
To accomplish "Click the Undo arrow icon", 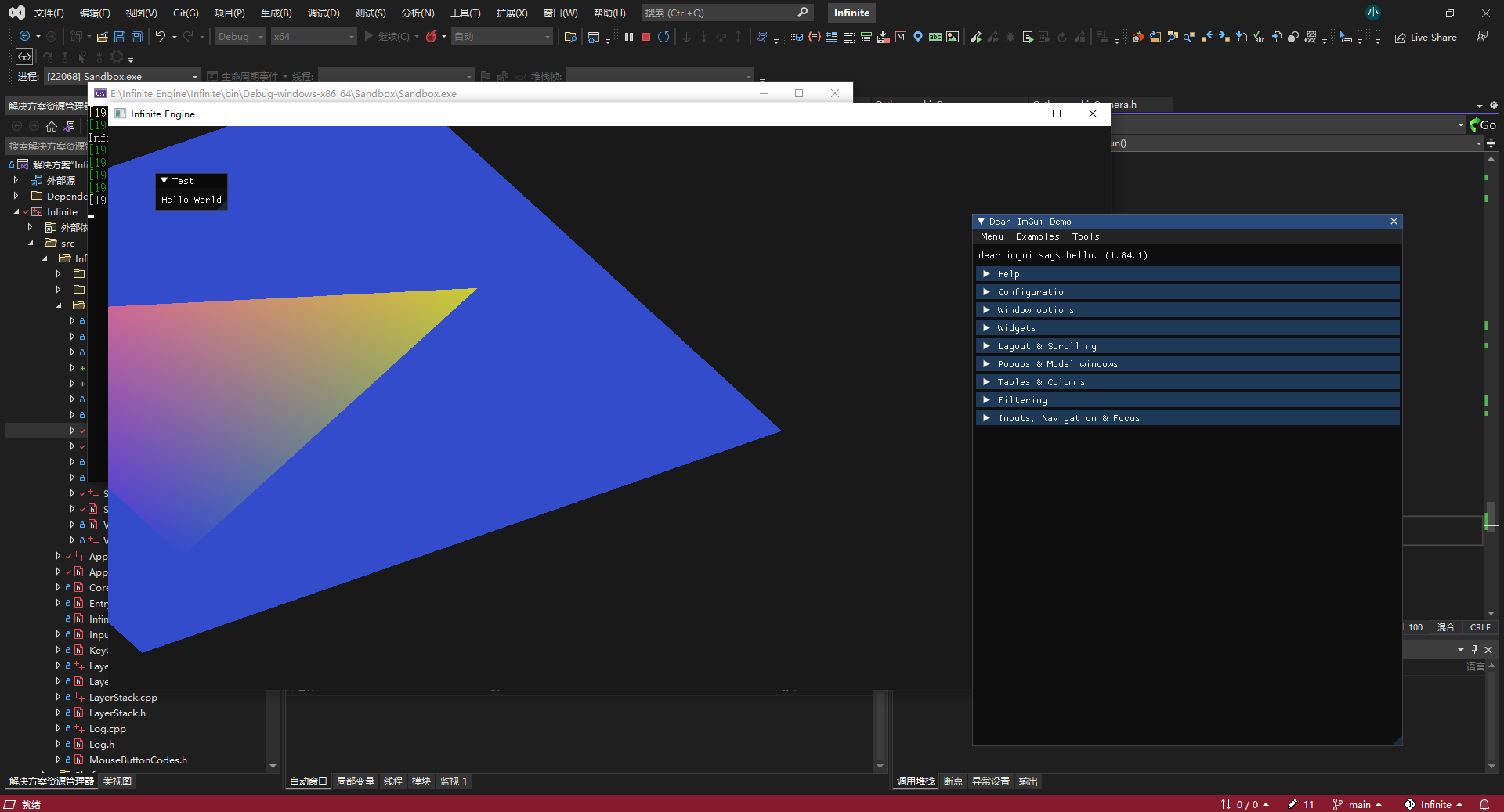I will [x=161, y=36].
